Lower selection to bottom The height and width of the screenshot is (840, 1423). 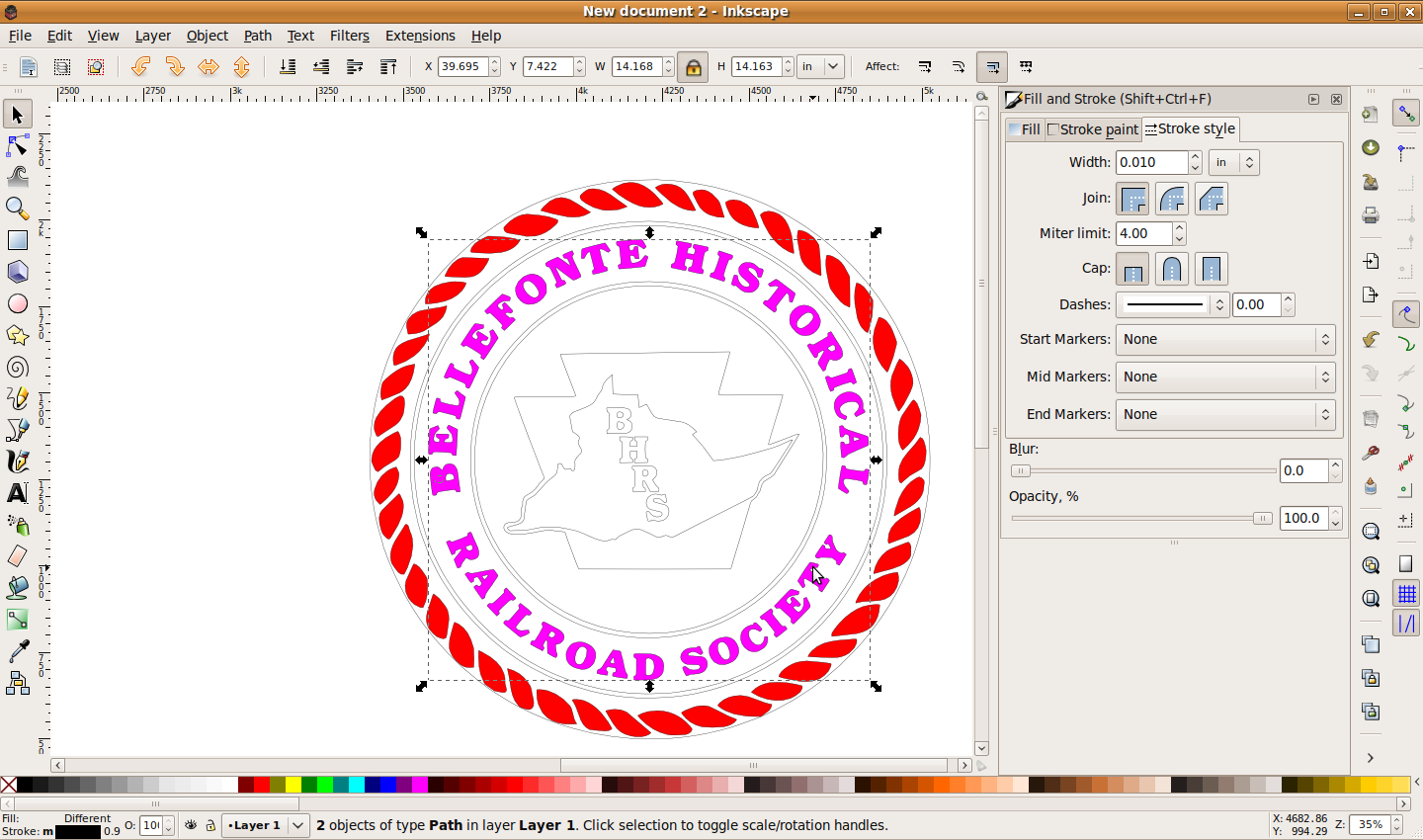click(288, 66)
